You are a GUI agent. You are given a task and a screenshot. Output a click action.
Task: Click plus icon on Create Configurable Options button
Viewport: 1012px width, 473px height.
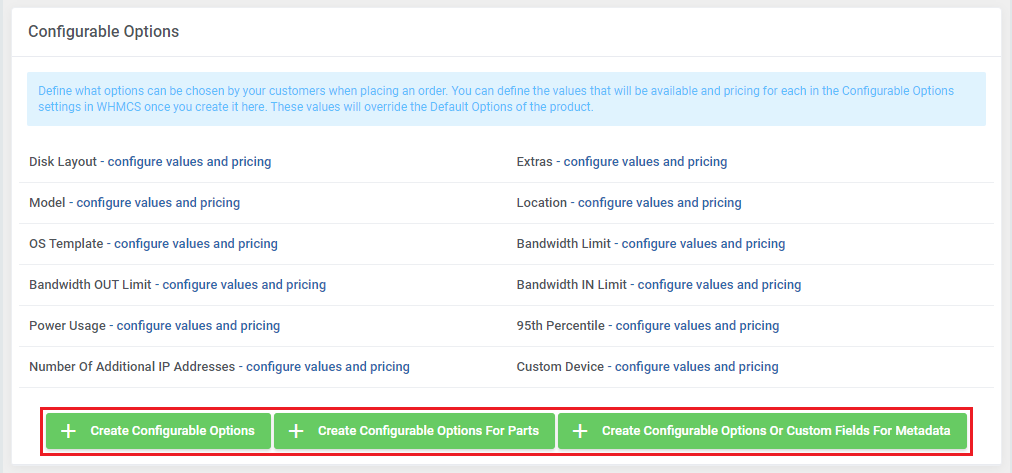tap(68, 431)
